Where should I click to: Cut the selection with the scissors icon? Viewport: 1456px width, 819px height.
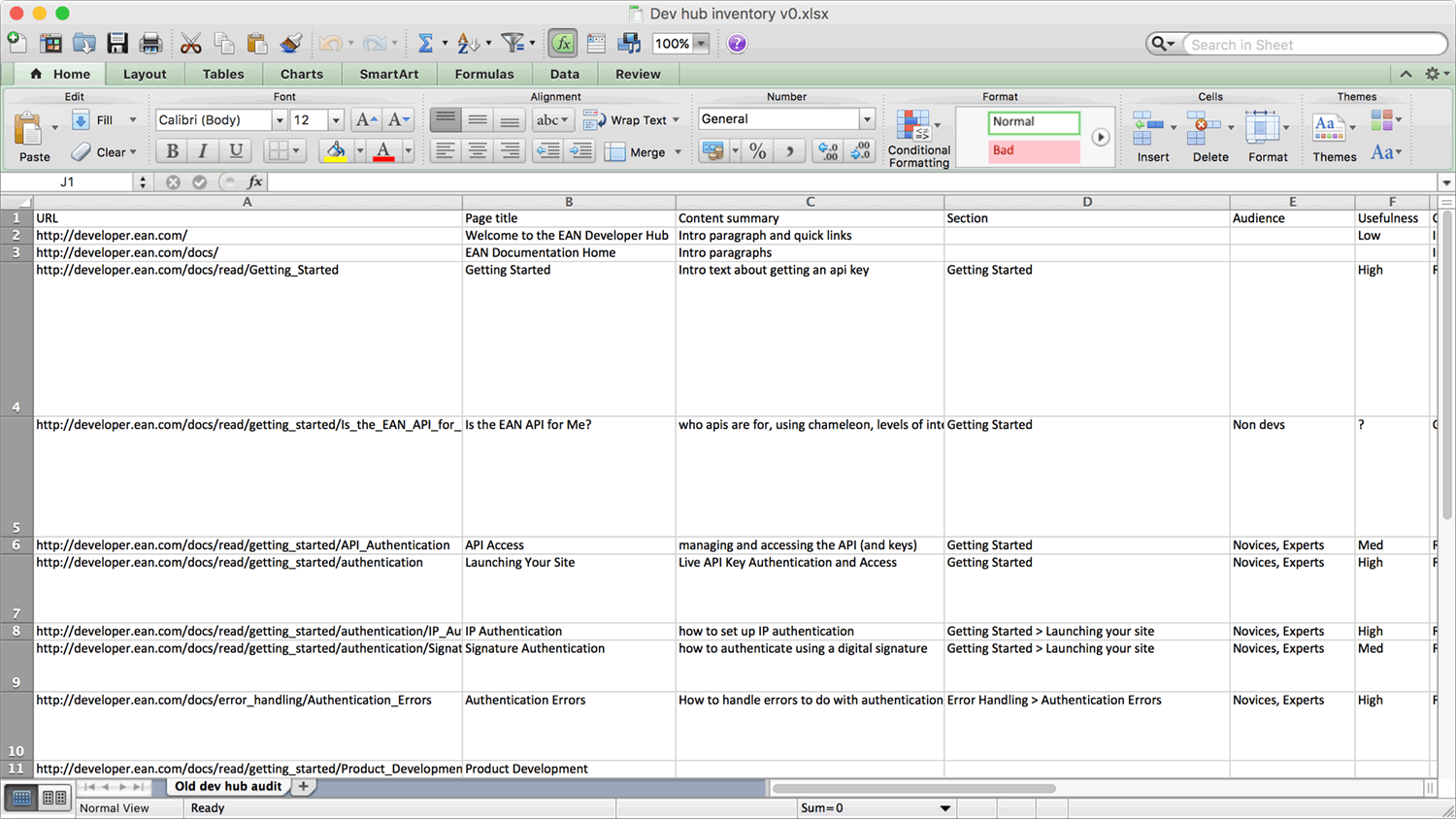point(191,43)
